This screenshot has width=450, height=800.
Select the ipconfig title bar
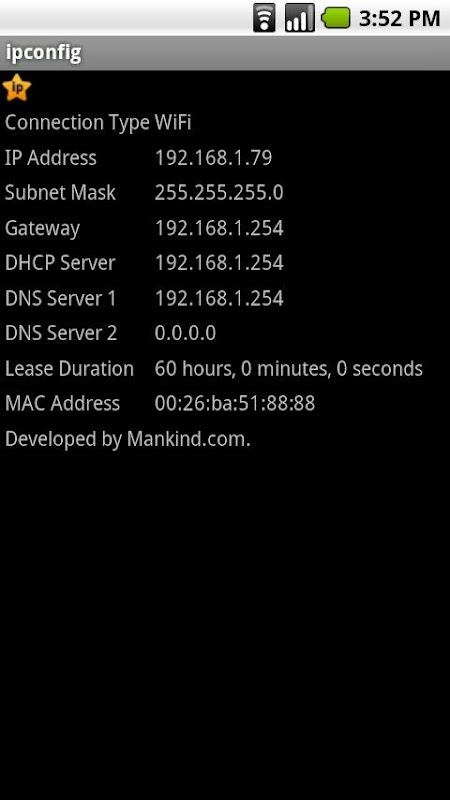click(225, 53)
